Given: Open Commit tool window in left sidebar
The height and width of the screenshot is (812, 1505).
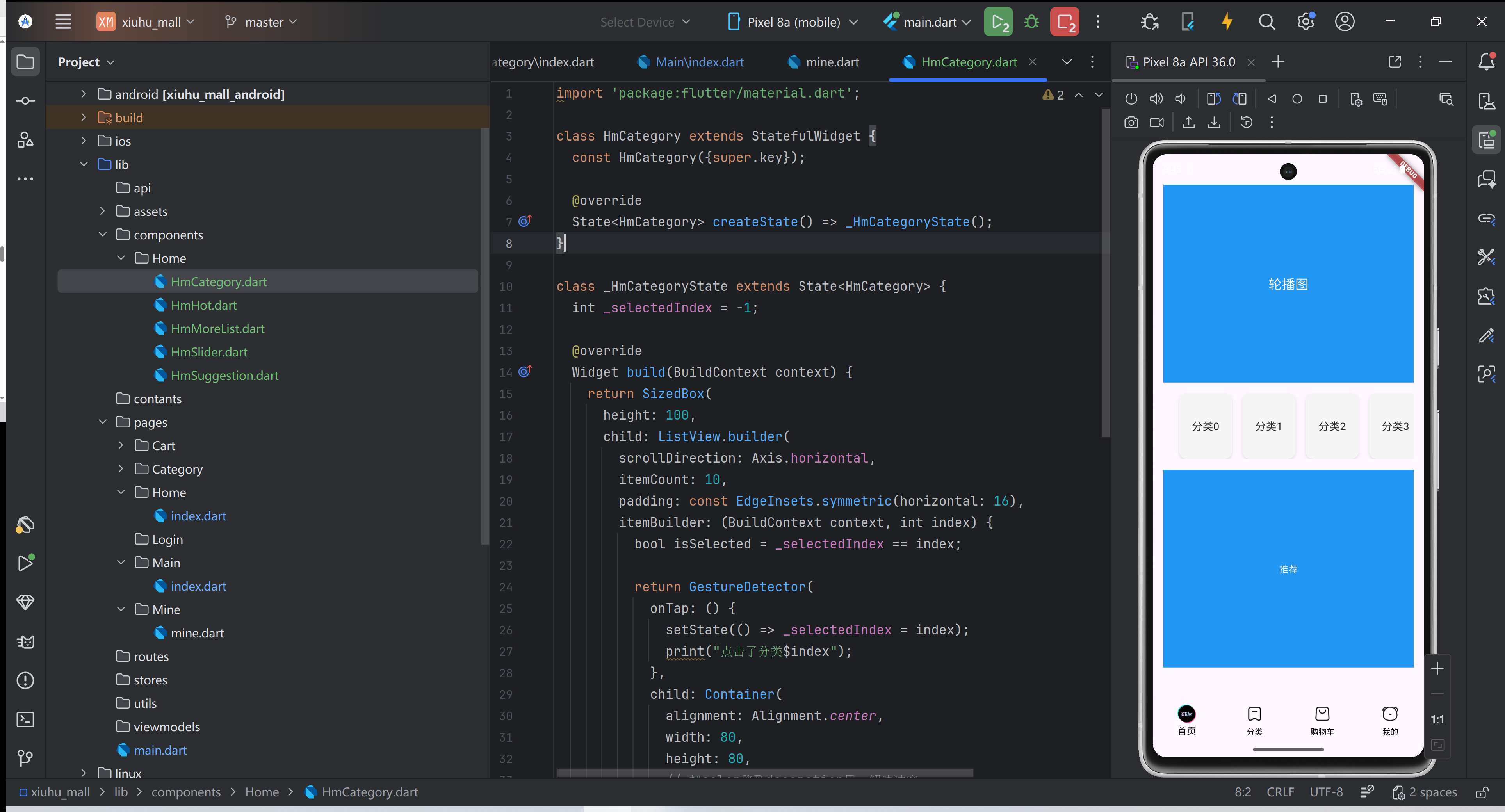Looking at the screenshot, I should pyautogui.click(x=25, y=101).
